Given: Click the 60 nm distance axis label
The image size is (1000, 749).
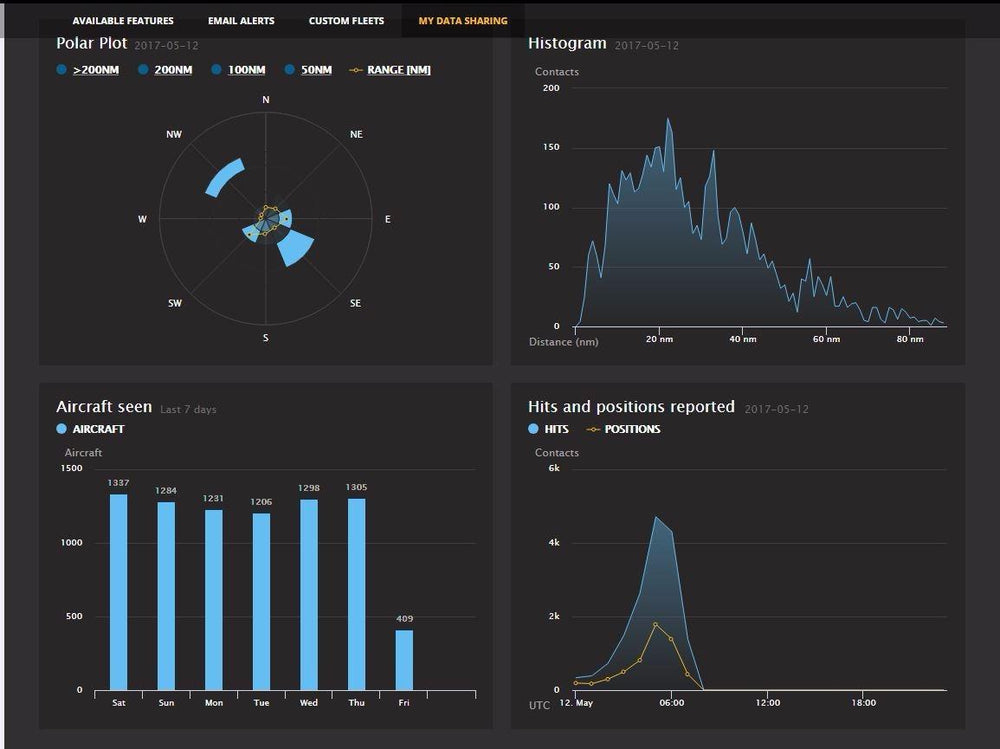Looking at the screenshot, I should (x=827, y=339).
